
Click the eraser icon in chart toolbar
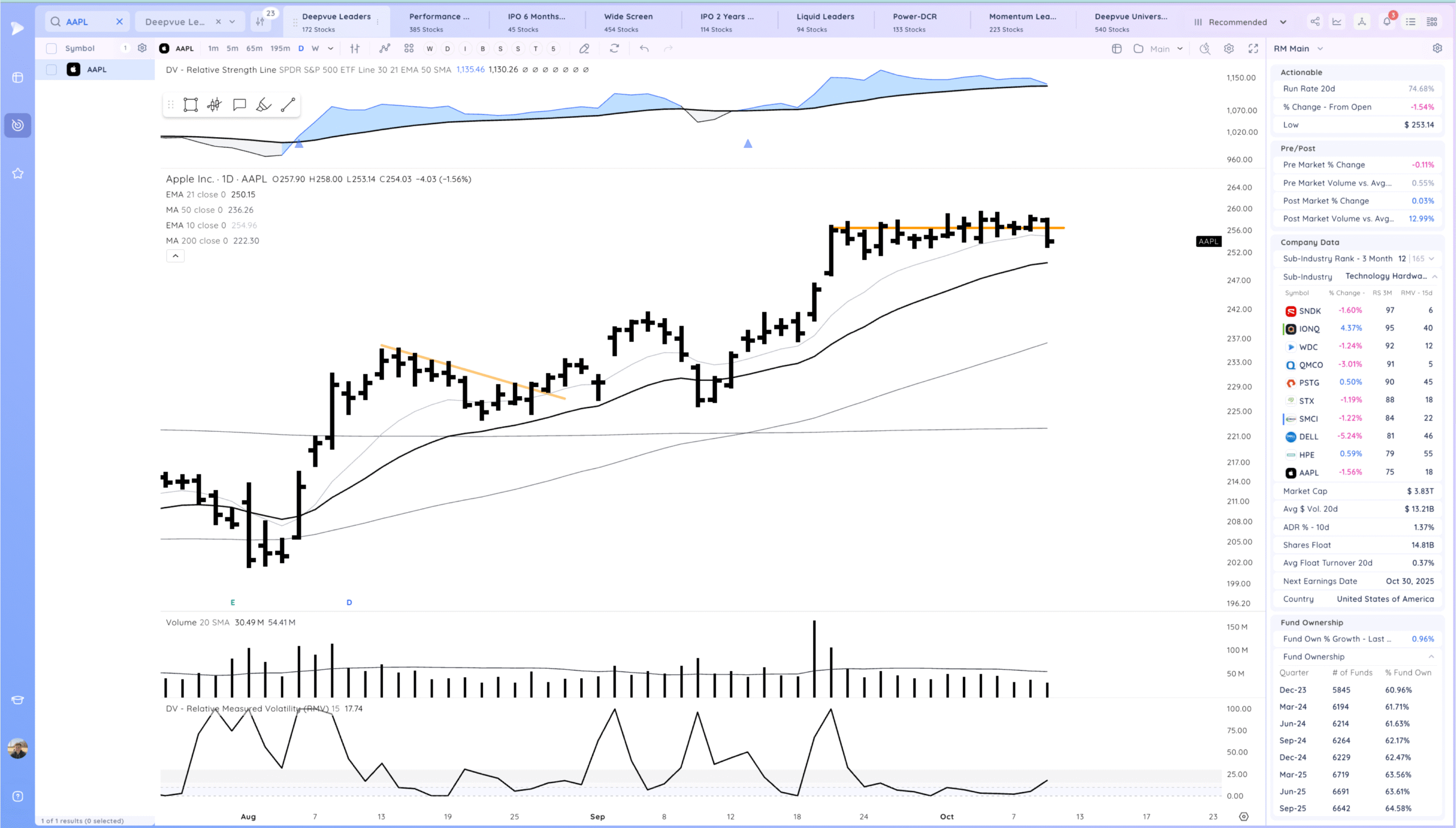point(584,49)
